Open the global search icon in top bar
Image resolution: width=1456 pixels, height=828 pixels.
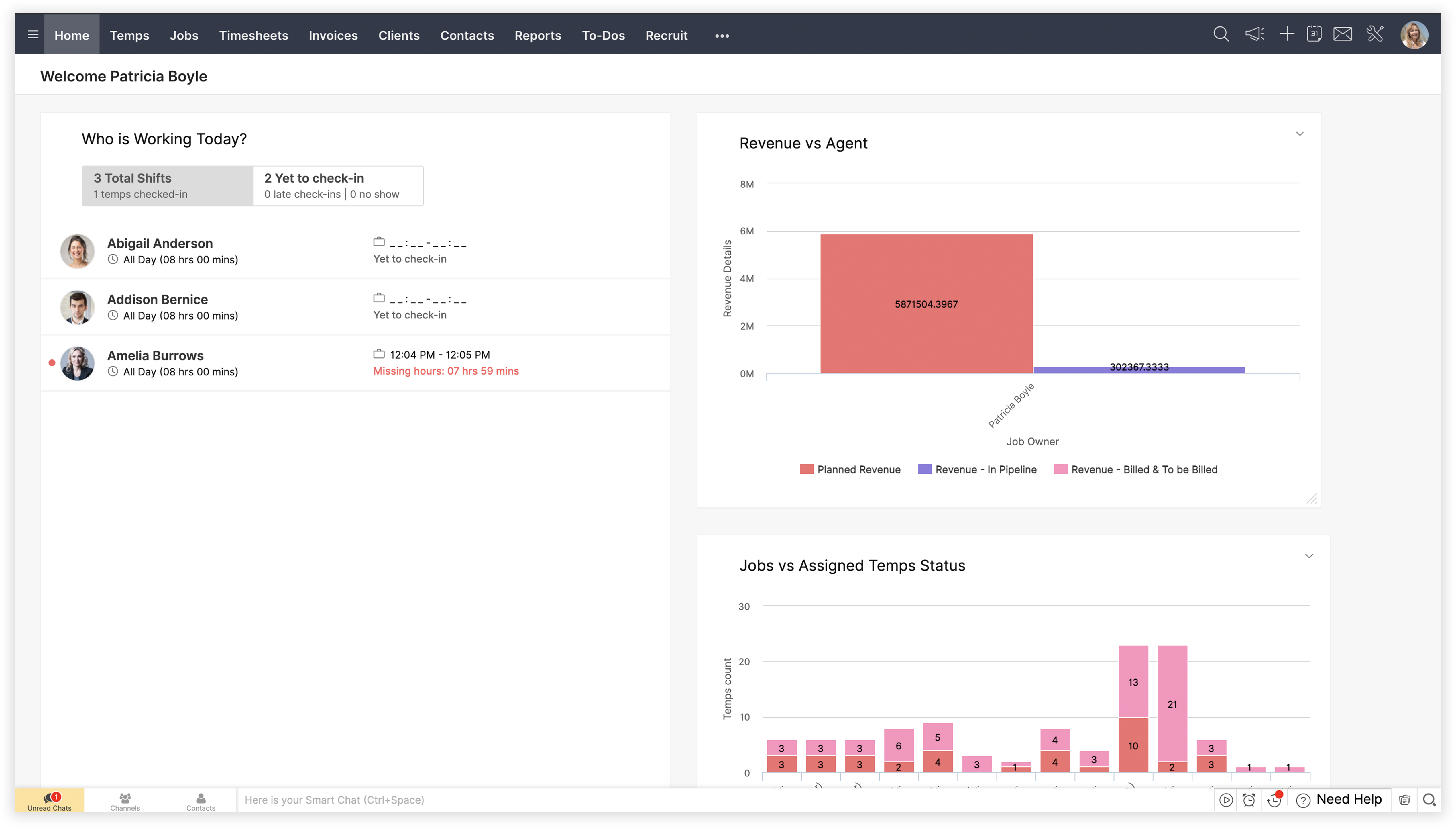point(1221,34)
